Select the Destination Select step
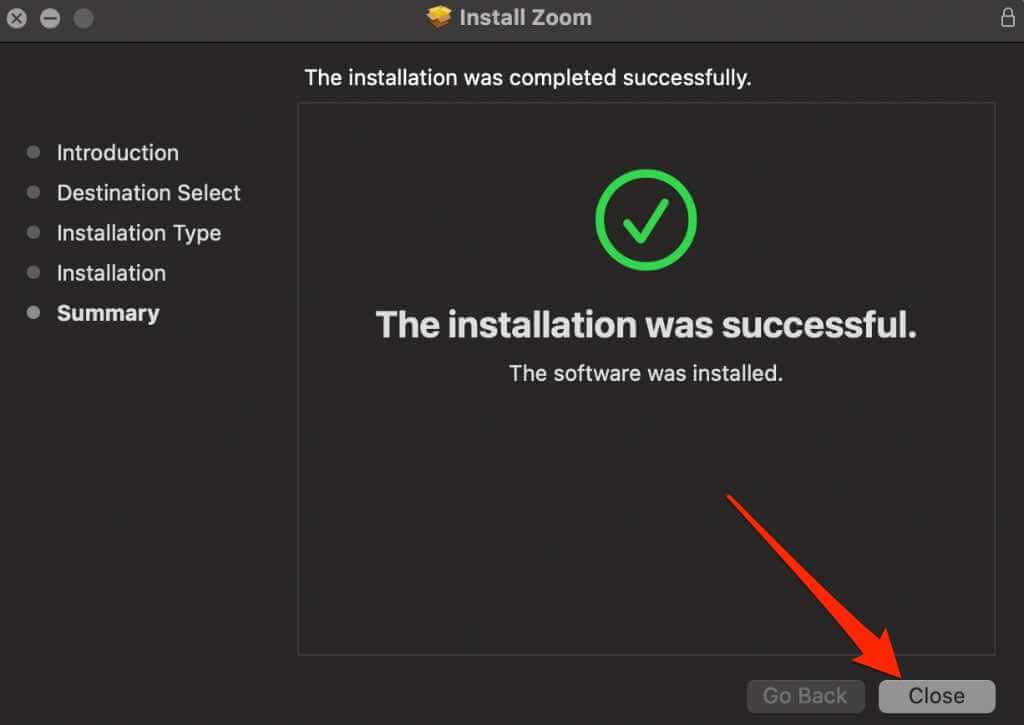 click(x=148, y=193)
